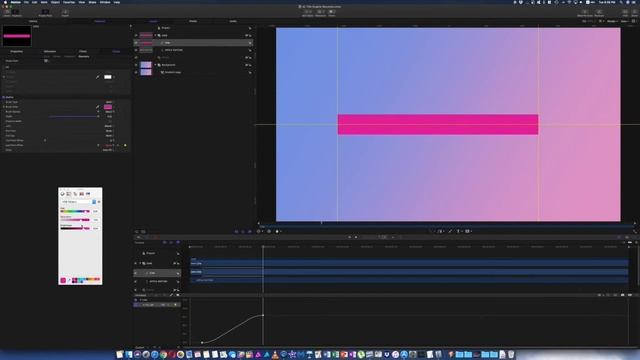Switch to the Audio tab in project pane
Viewport: 640px width, 360px height.
click(233, 21)
